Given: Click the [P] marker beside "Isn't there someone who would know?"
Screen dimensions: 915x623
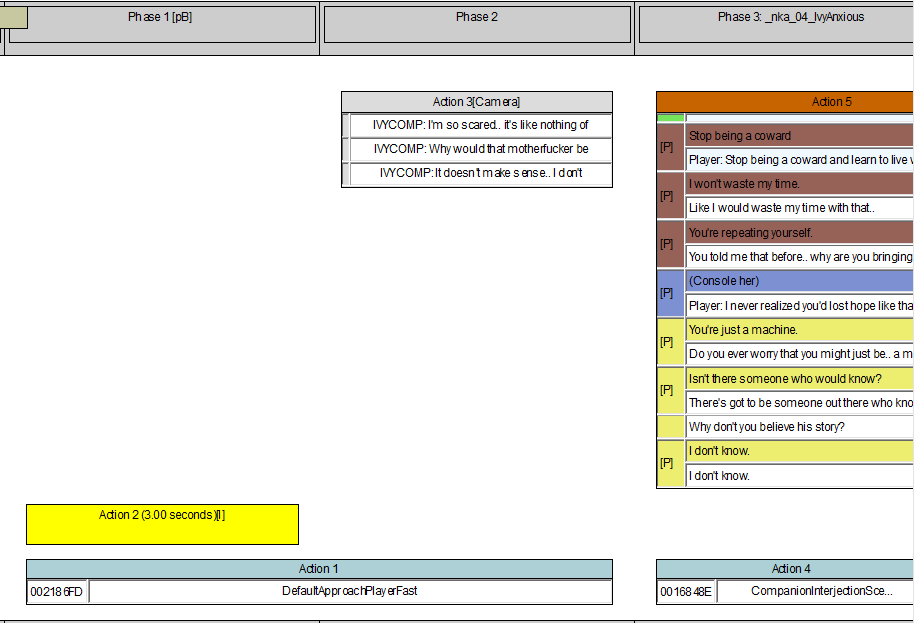Looking at the screenshot, I should (x=670, y=390).
